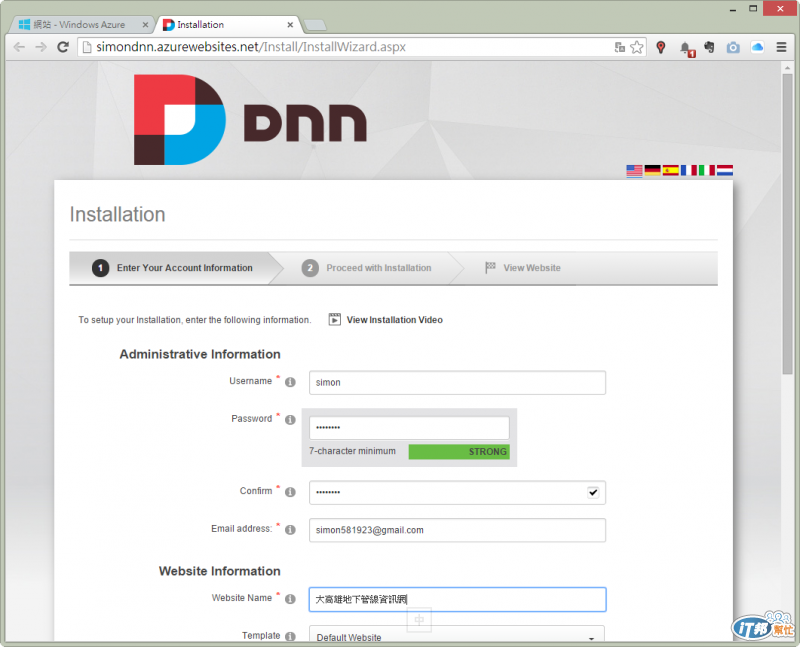Viewport: 800px width, 647px height.
Task: Click the browser forward arrow
Action: (x=41, y=47)
